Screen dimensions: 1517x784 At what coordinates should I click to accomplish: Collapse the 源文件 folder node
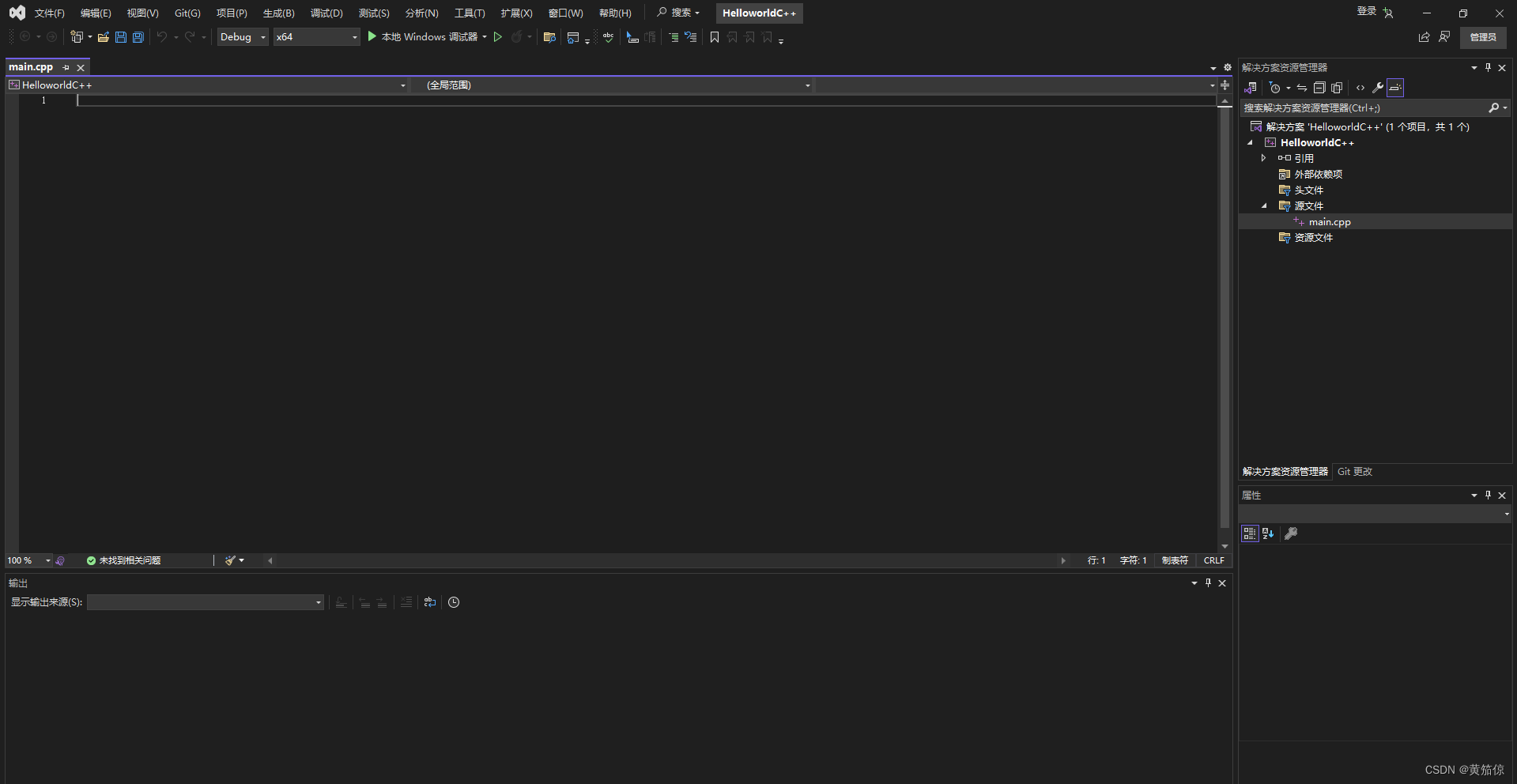point(1263,205)
